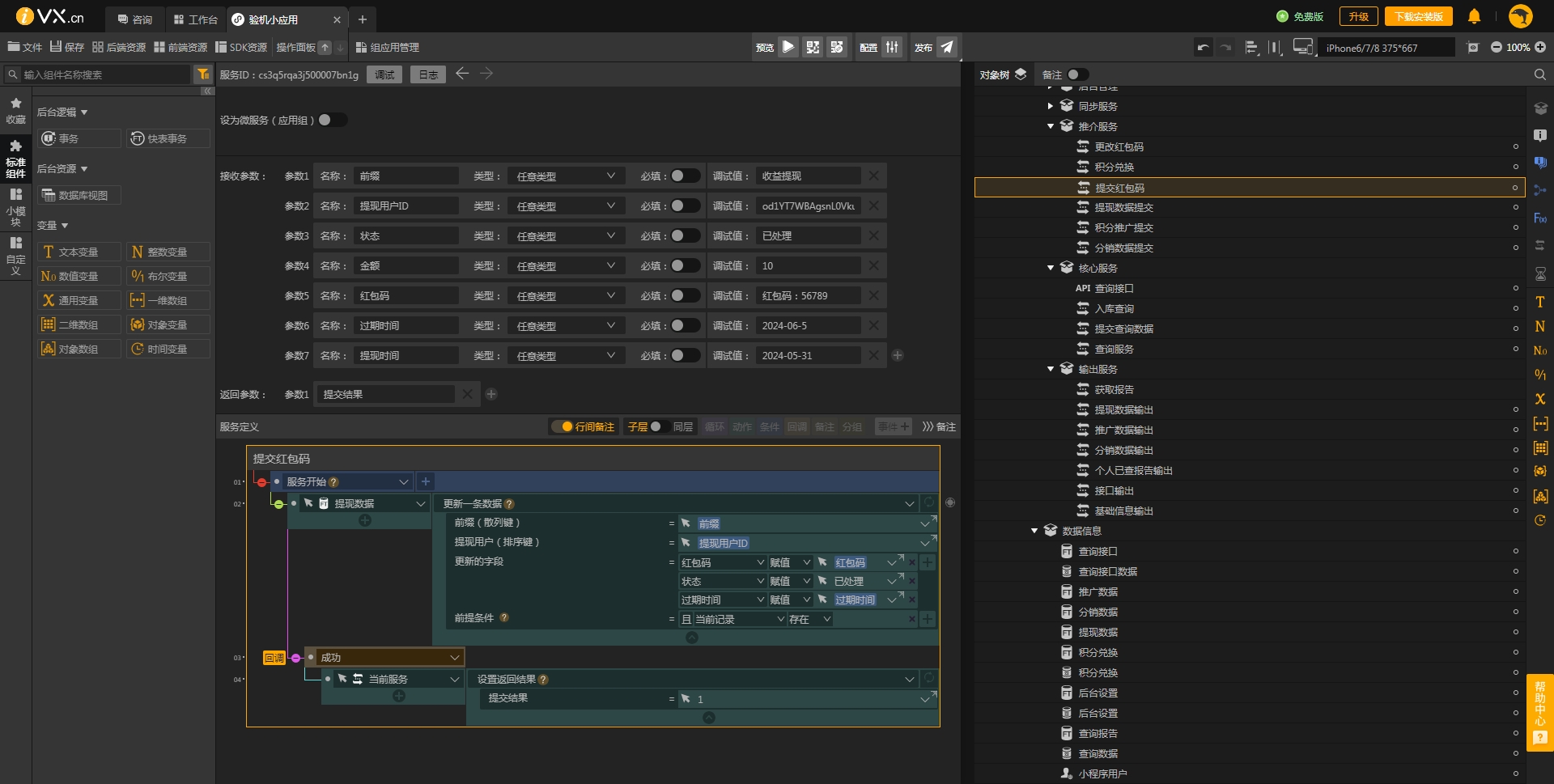
Task: Edit debug value field showing 收益提现
Action: point(809,176)
